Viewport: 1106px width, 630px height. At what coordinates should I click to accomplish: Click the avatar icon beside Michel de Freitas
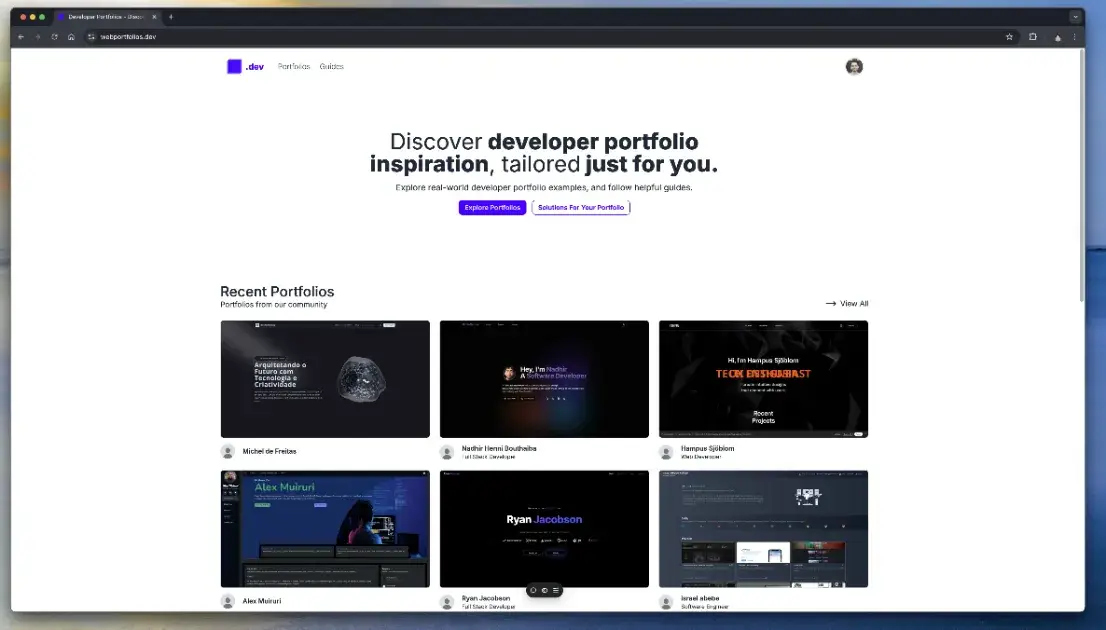pyautogui.click(x=227, y=451)
